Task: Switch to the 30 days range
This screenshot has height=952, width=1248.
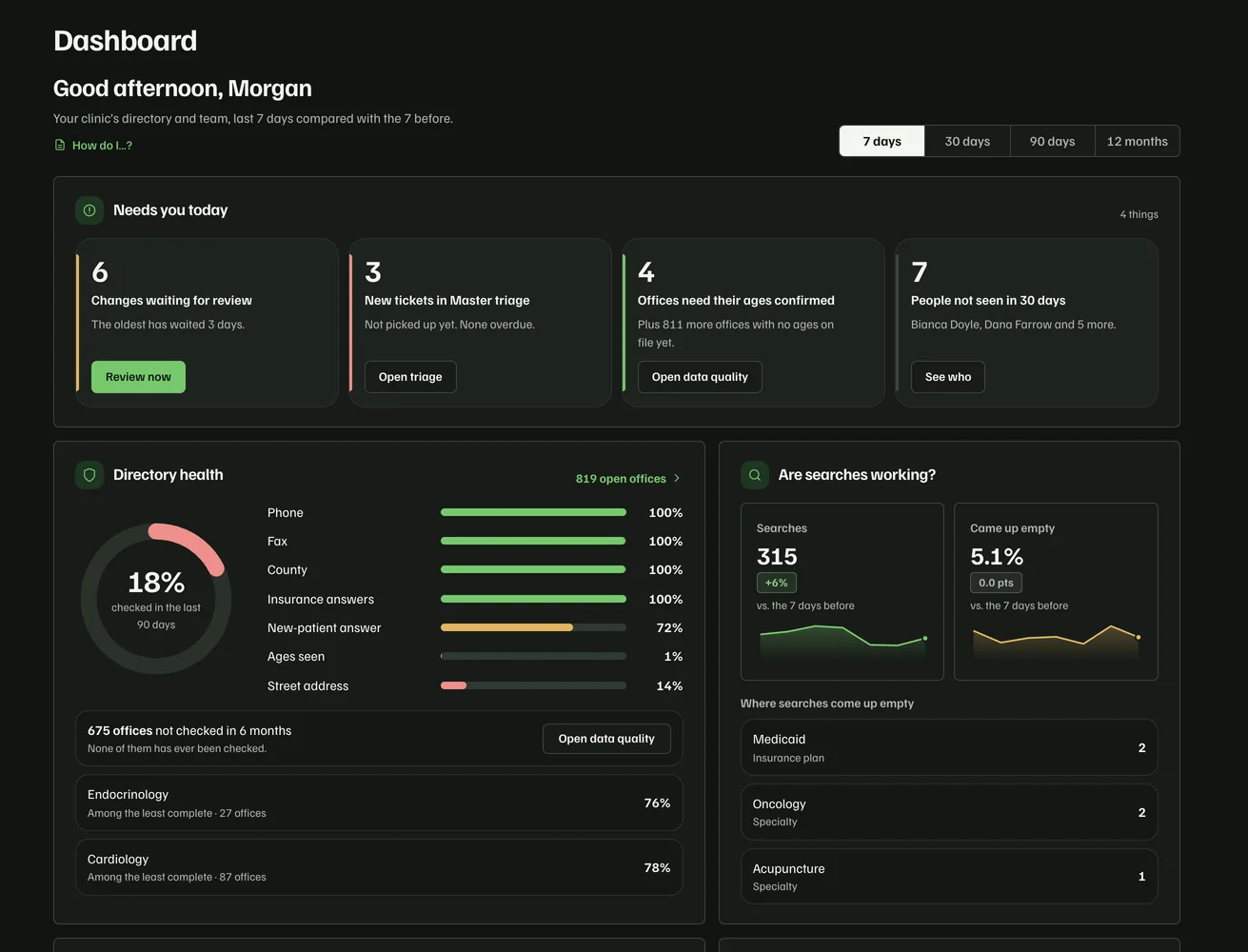Action: (x=967, y=141)
